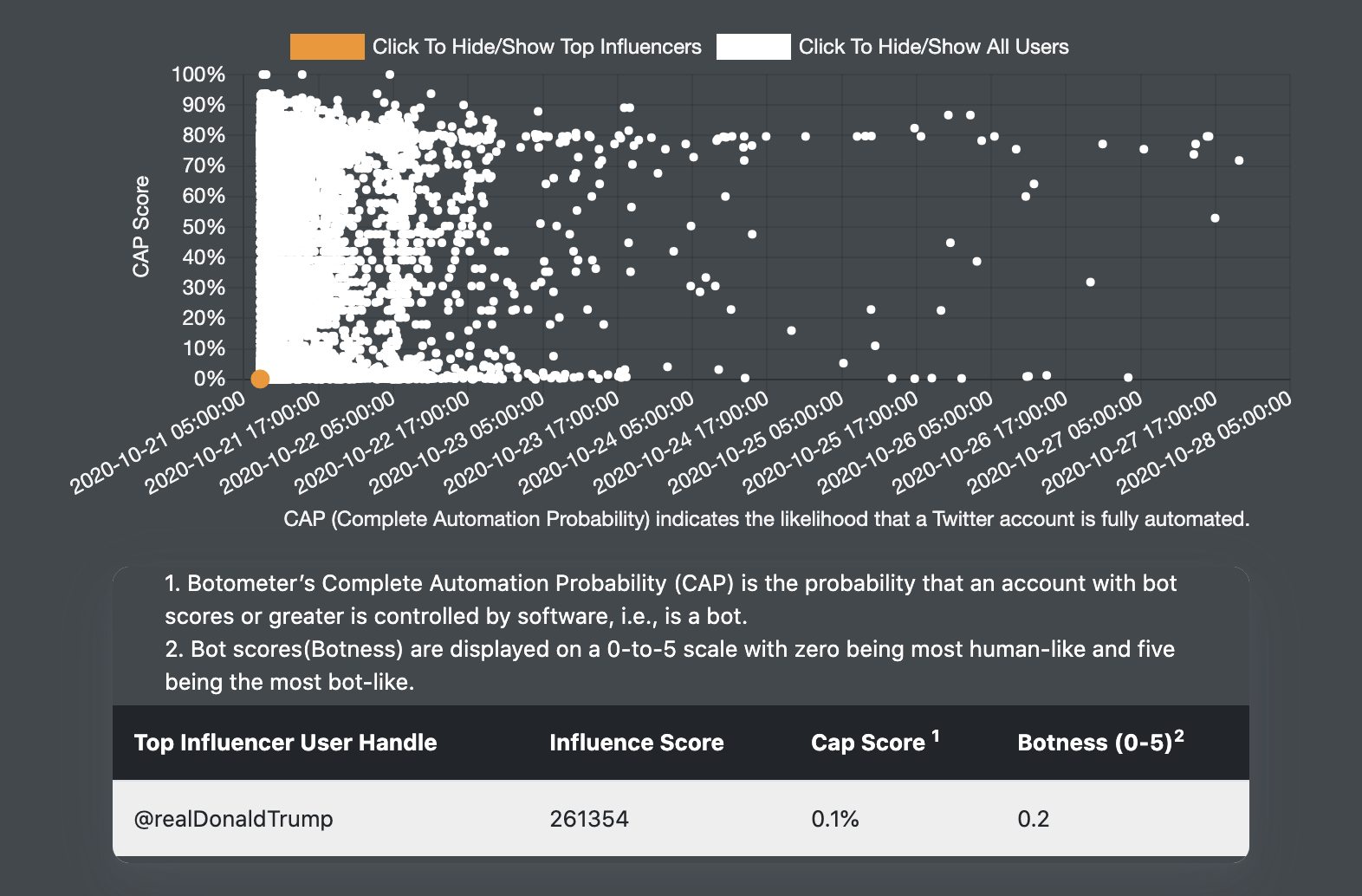Toggle the 'Hide/Show All Users' legend label
The width and height of the screenshot is (1362, 896).
coord(933,47)
